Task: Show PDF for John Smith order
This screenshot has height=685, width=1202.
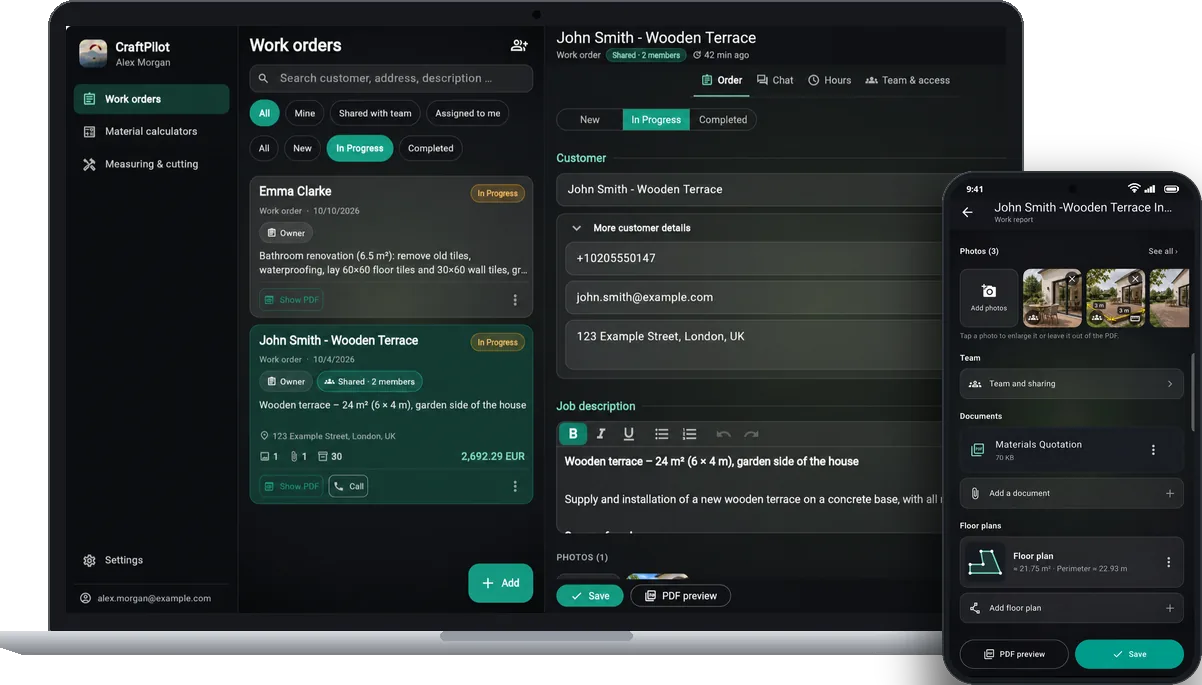Action: [291, 486]
